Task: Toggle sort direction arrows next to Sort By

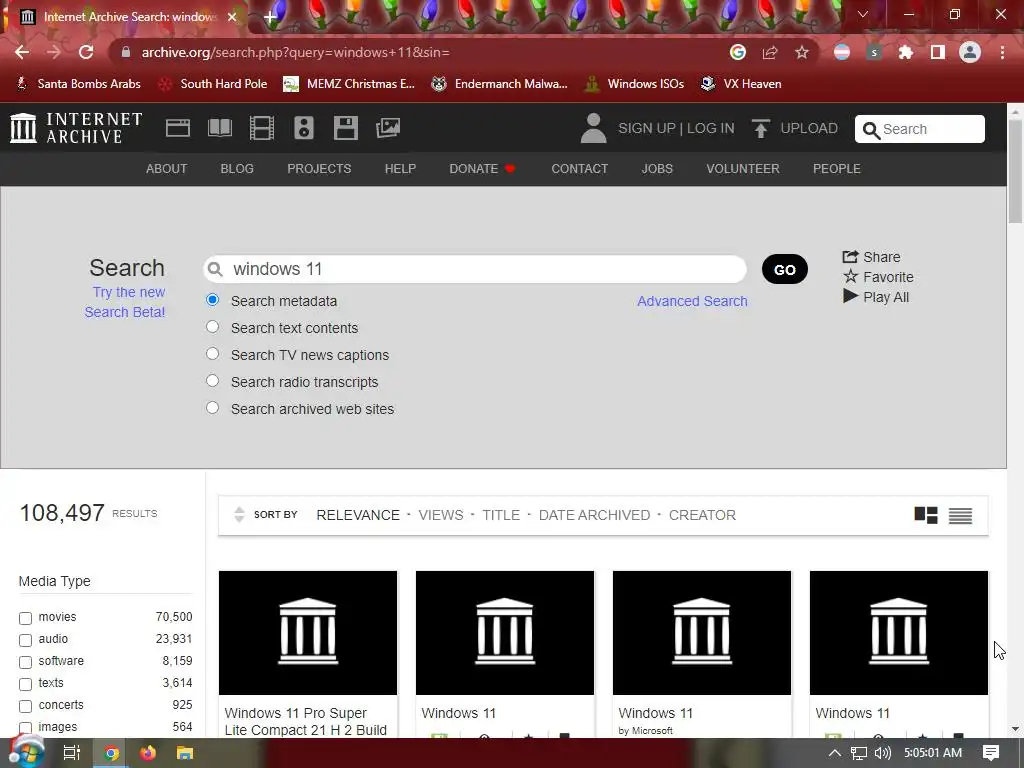Action: click(x=239, y=515)
